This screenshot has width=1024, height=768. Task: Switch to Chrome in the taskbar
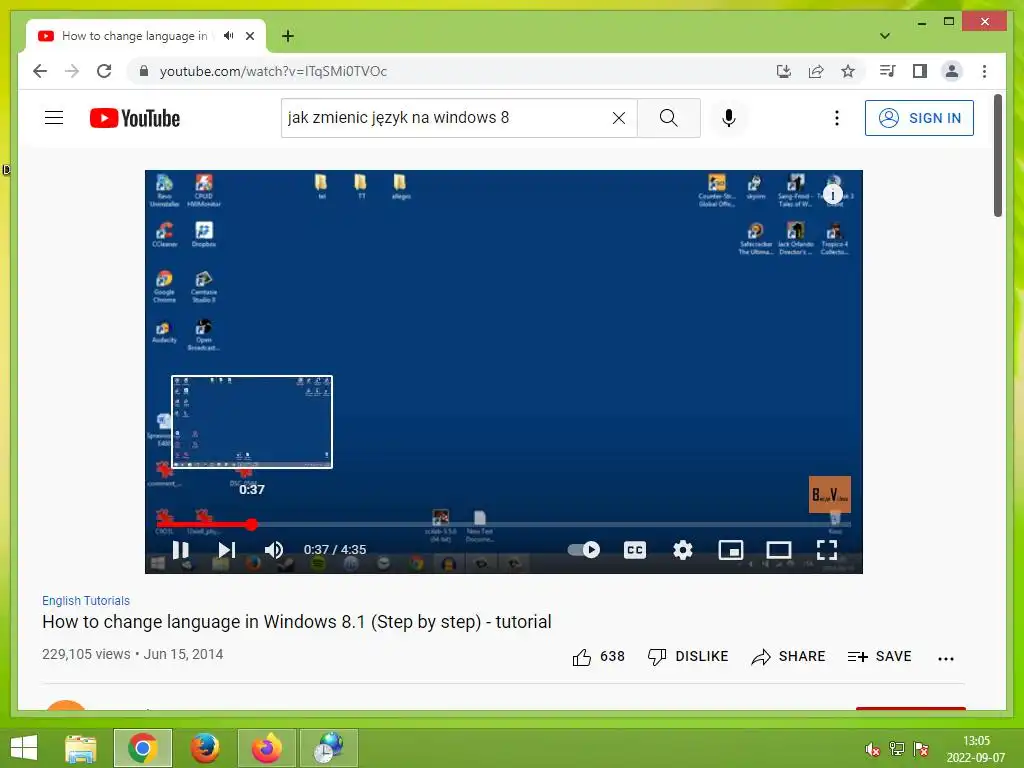pyautogui.click(x=142, y=748)
